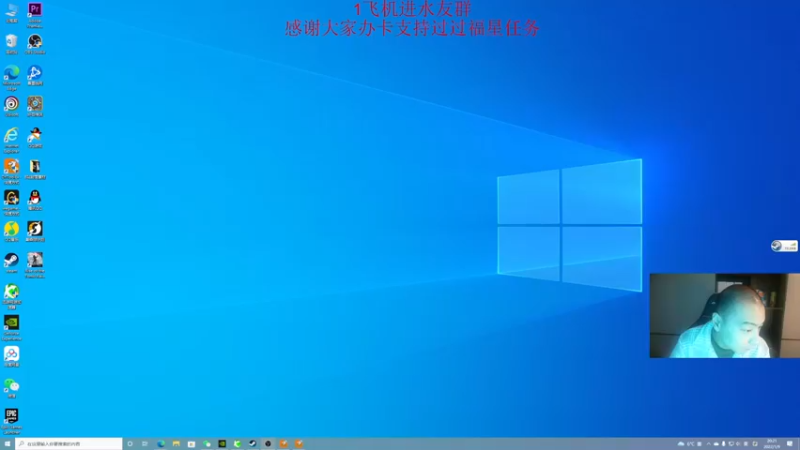800x450 pixels.
Task: Open File Explorer from the taskbar
Action: [176, 444]
